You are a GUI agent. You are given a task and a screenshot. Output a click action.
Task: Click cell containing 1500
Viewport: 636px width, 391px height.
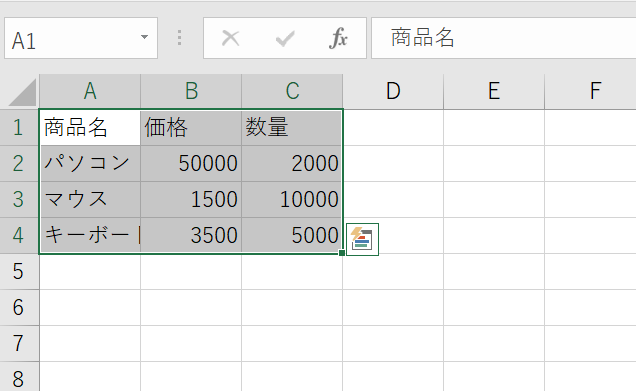point(191,200)
